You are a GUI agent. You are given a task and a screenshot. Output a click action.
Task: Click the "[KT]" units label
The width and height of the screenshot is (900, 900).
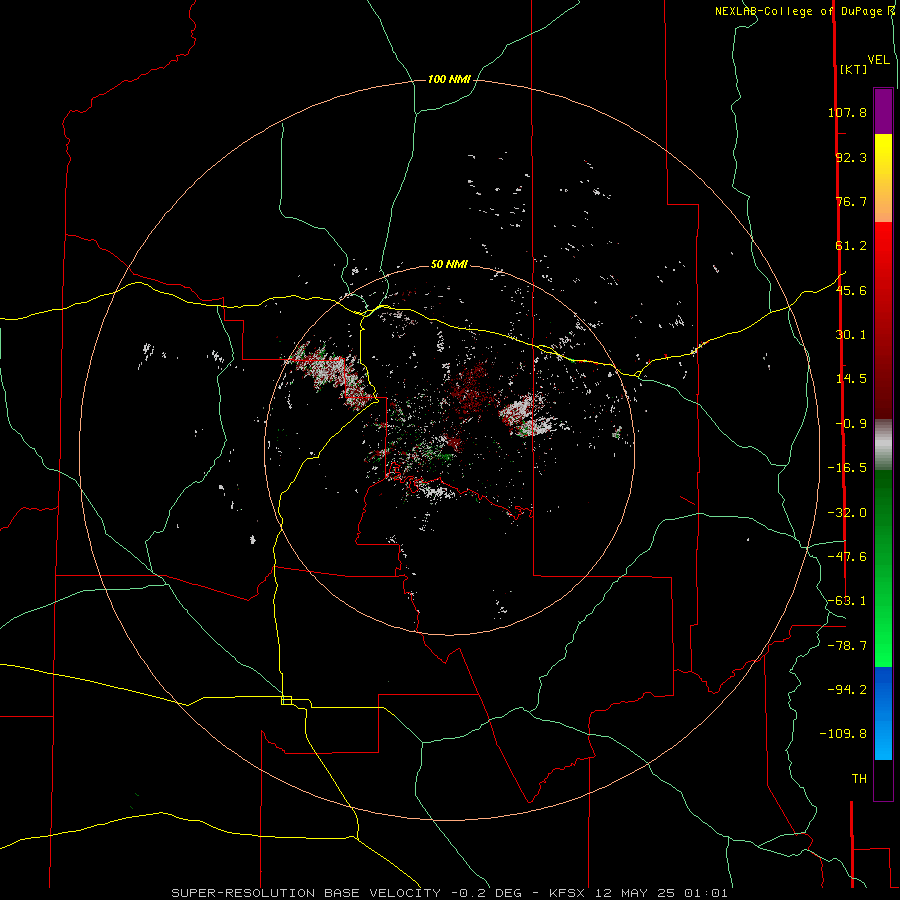pyautogui.click(x=854, y=69)
